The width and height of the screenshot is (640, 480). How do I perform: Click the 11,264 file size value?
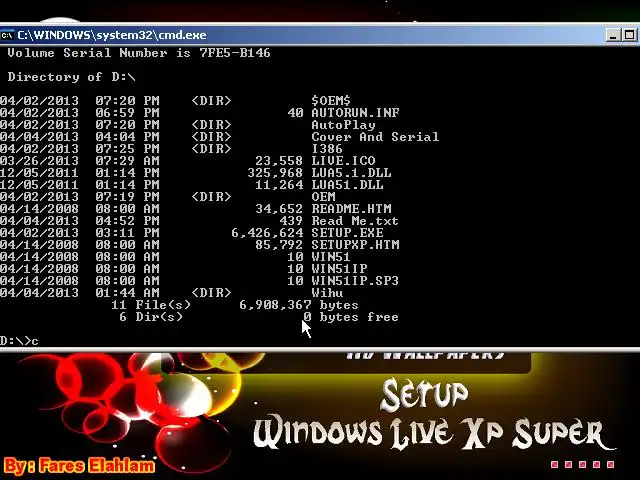[279, 185]
